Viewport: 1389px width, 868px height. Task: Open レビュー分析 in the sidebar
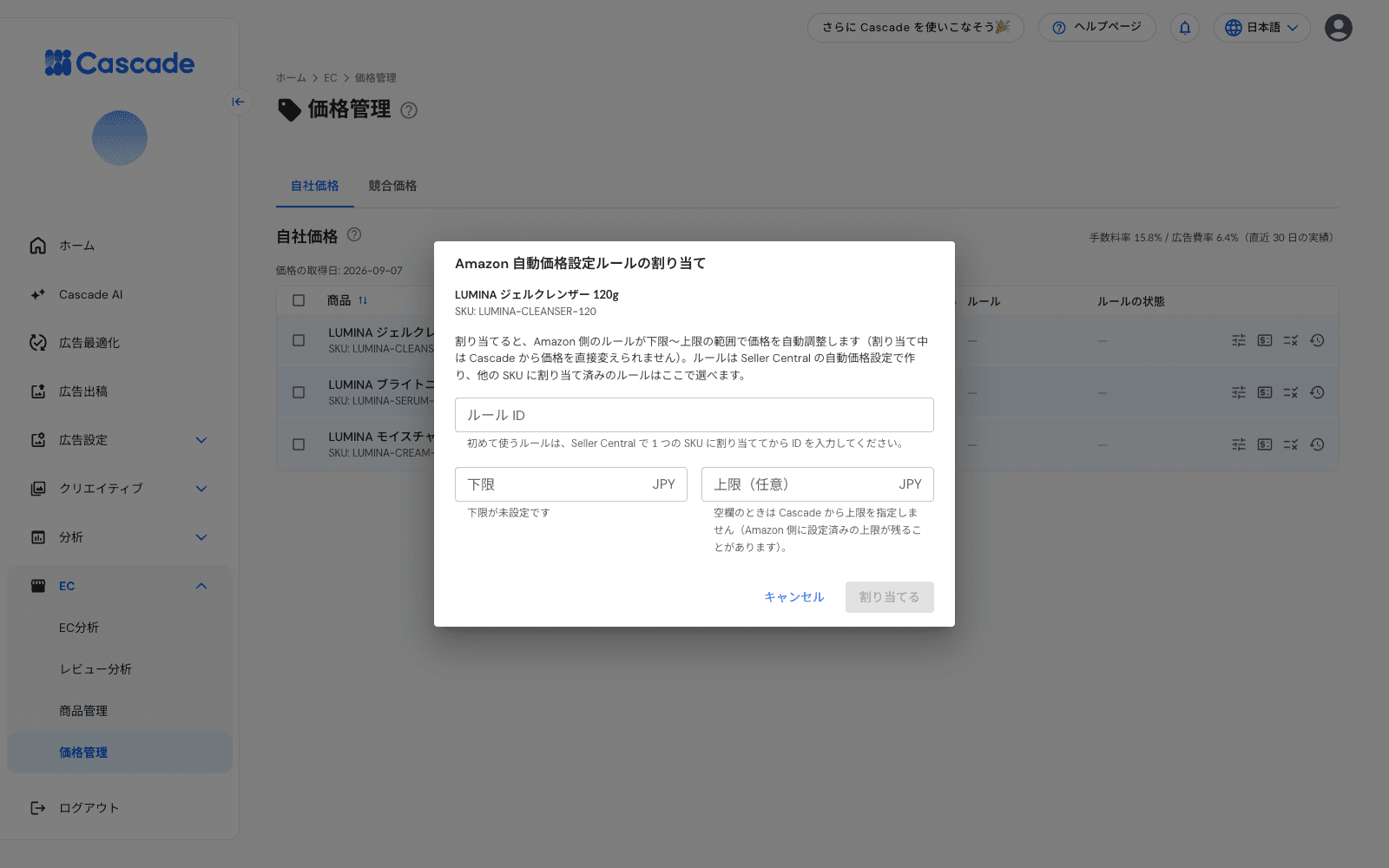tap(120, 669)
